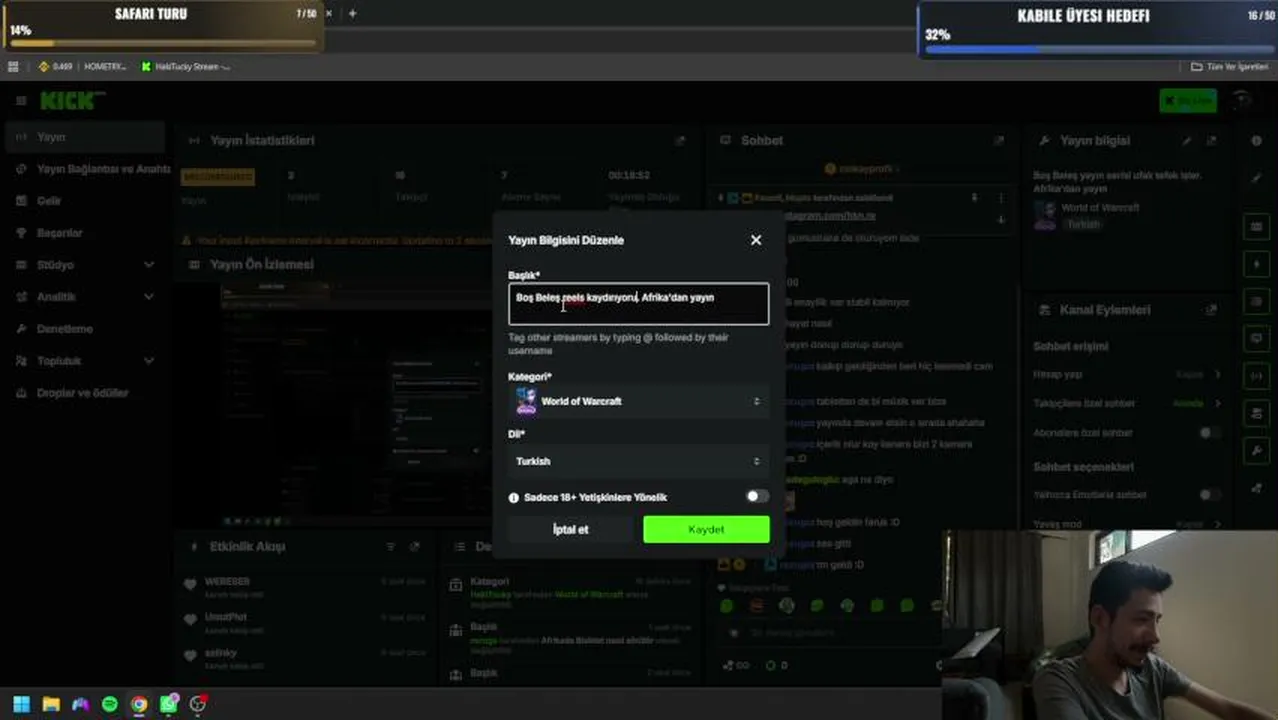
Task: Open the hamburger menu beside the KICK logo
Action: [x=20, y=101]
